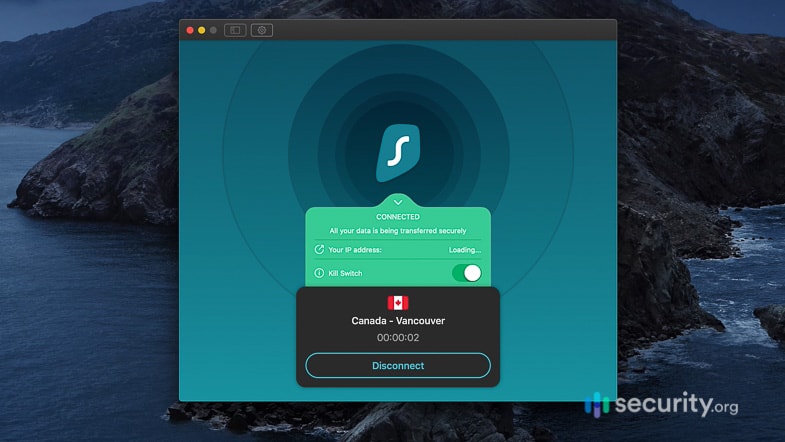Click the Surfshark logo in the center

point(397,153)
